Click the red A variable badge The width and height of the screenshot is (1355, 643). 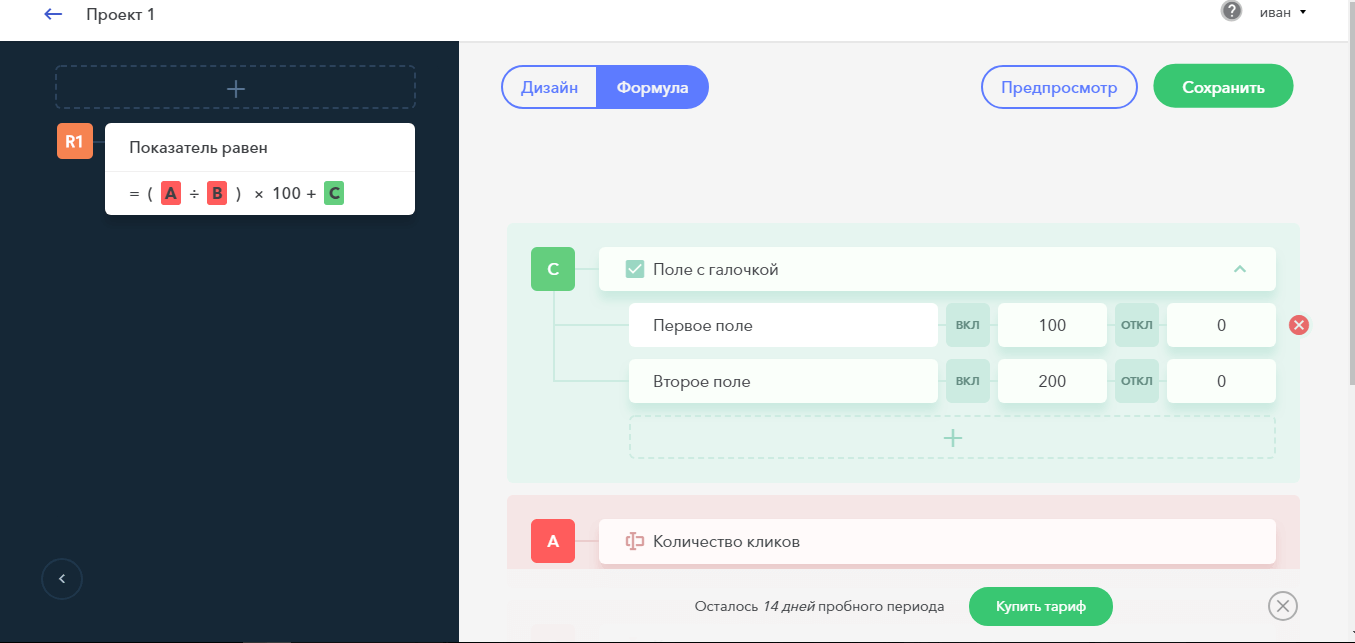pyautogui.click(x=553, y=541)
